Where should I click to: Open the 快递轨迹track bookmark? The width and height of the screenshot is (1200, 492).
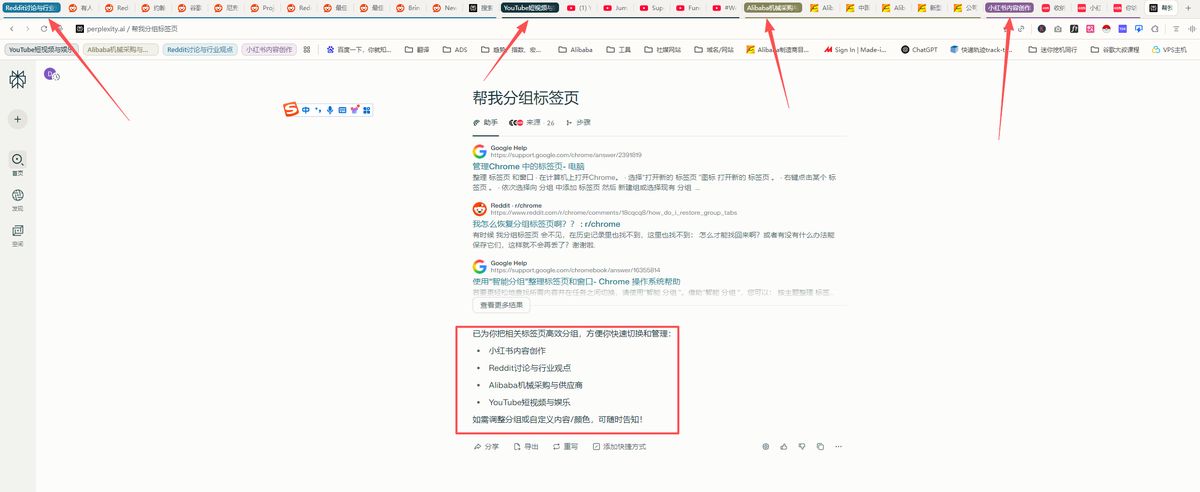point(981,49)
